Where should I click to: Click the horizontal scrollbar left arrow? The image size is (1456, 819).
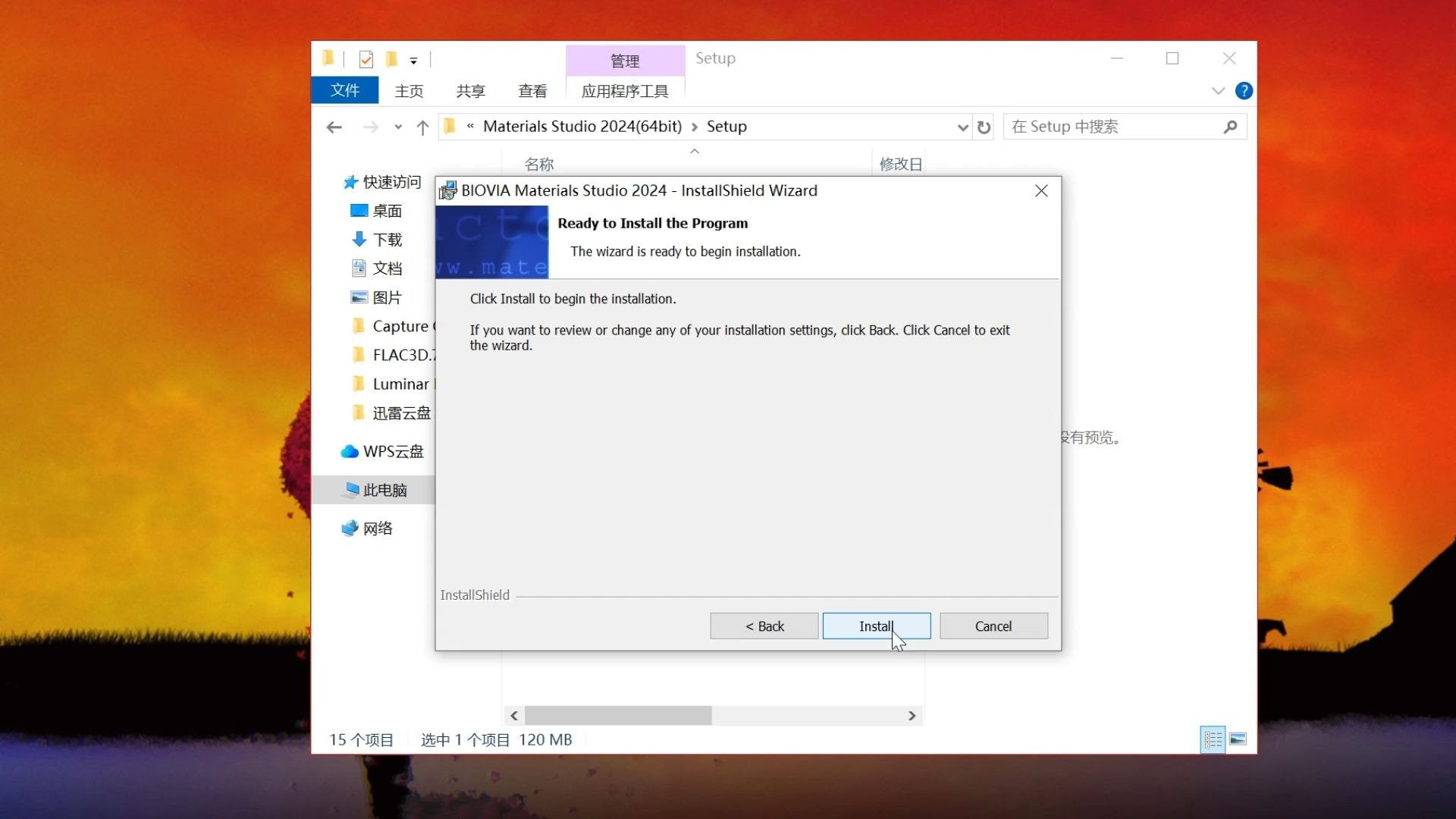514,716
